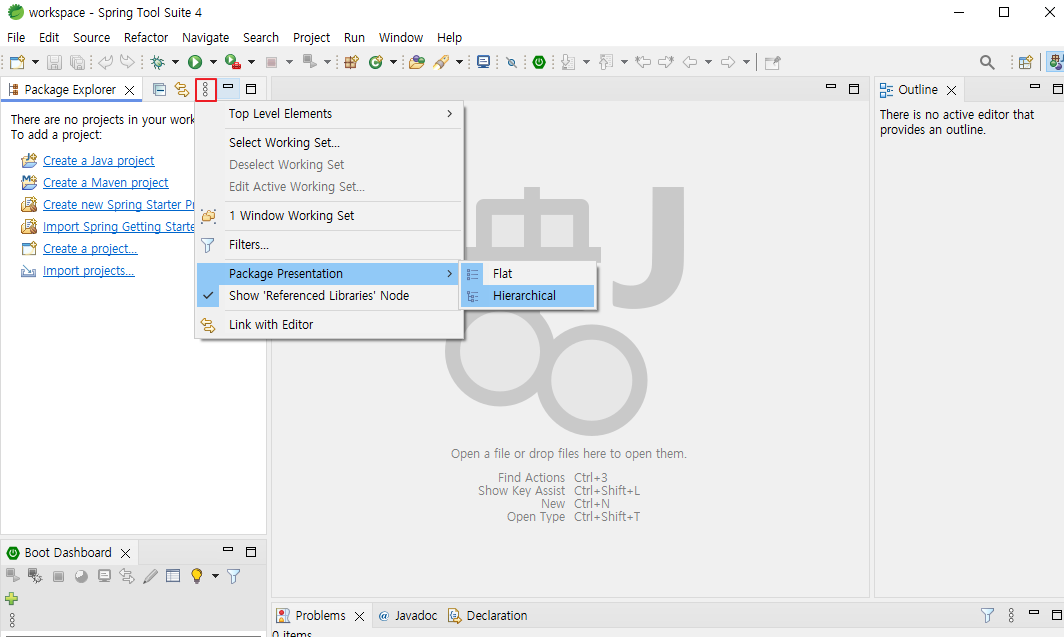Click the Debug bug icon
Image resolution: width=1064 pixels, height=637 pixels.
(x=157, y=62)
